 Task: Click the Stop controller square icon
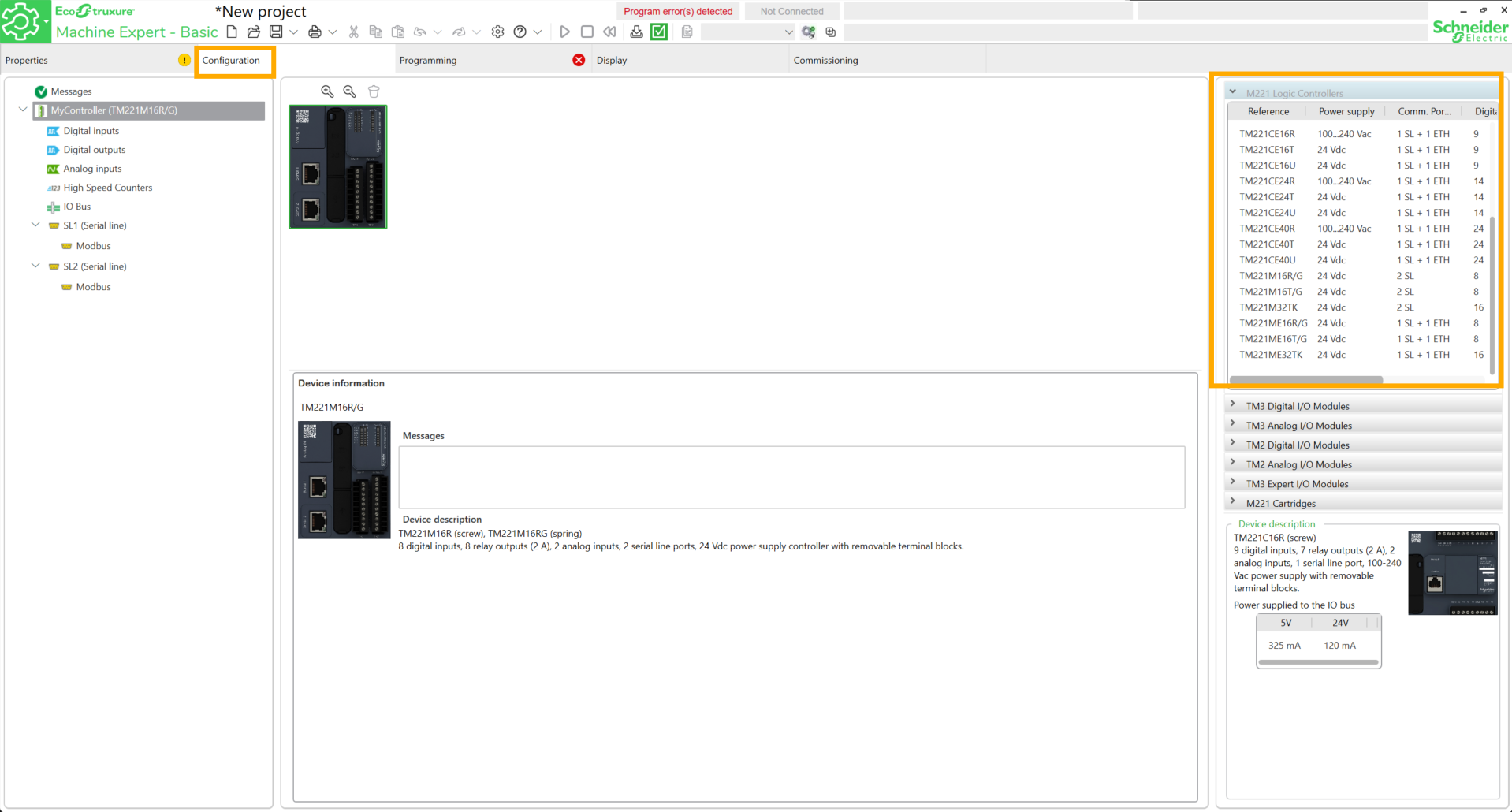pyautogui.click(x=587, y=32)
